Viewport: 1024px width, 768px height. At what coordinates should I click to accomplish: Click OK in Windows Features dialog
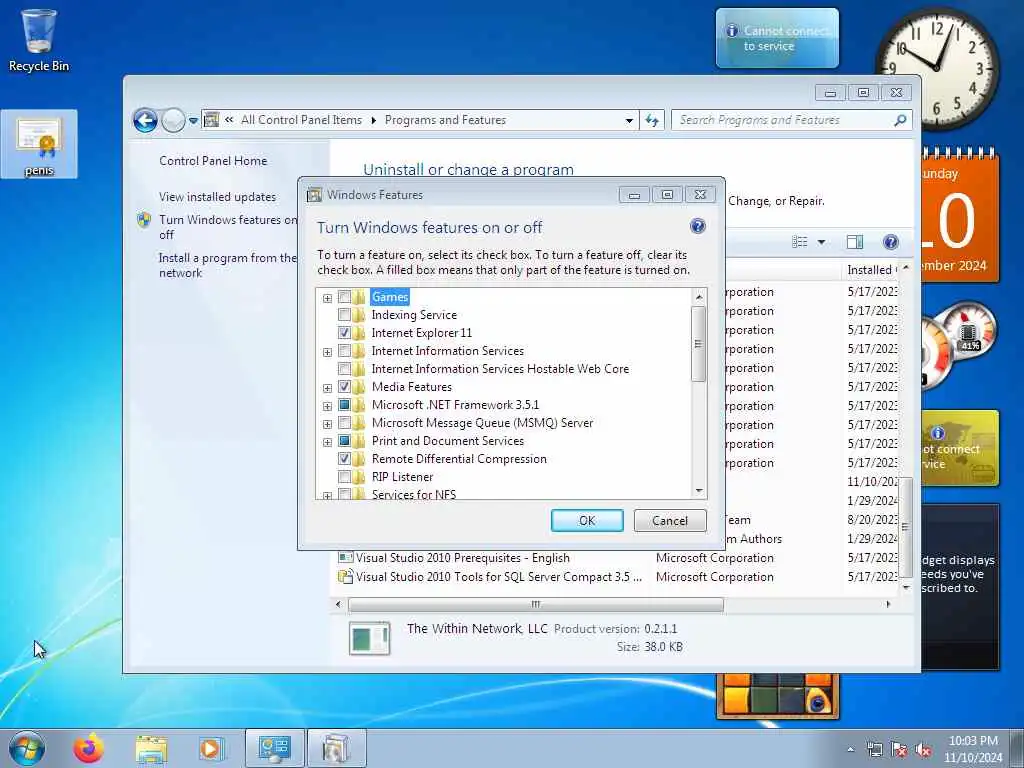coord(586,520)
